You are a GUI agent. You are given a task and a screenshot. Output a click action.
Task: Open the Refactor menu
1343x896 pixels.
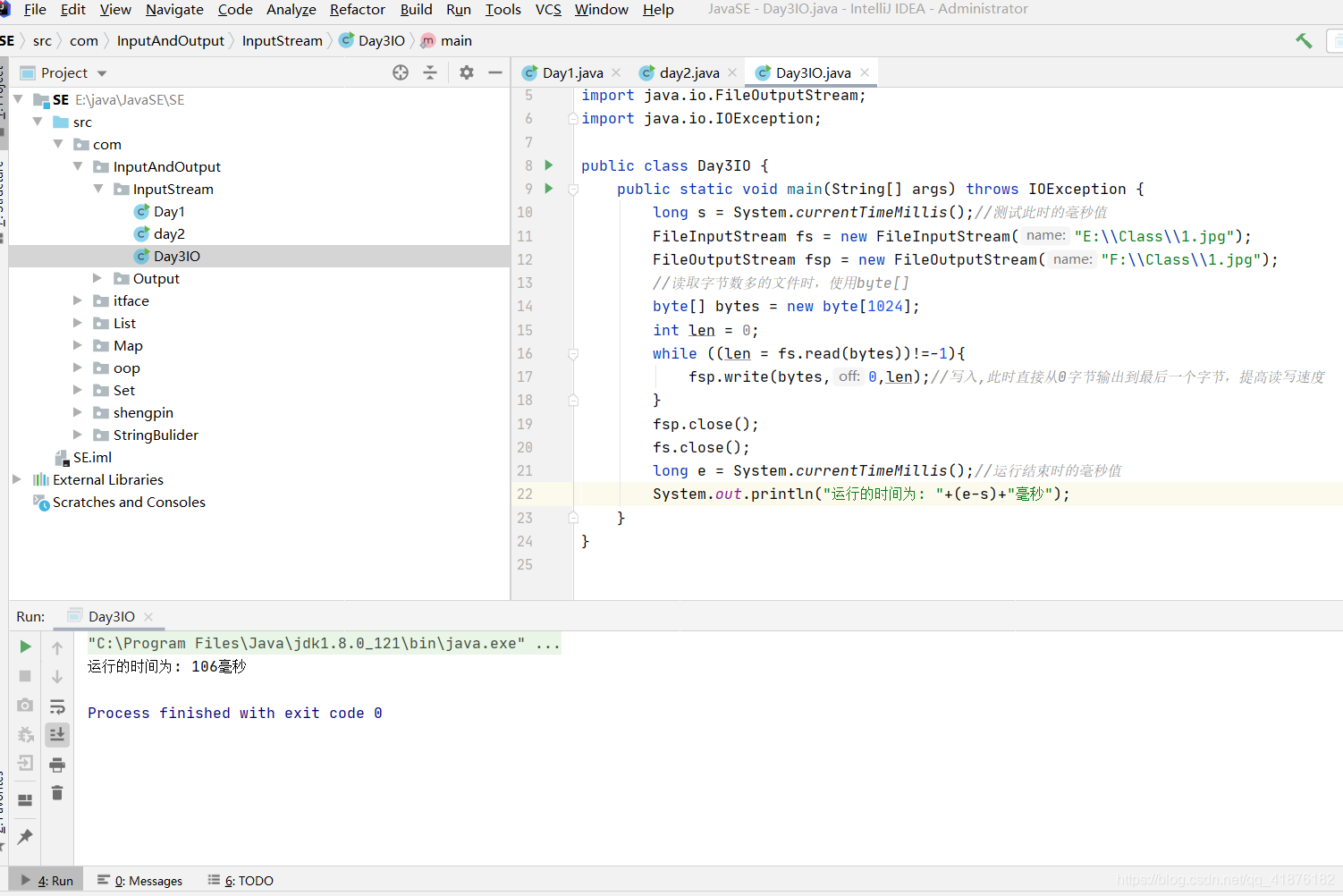tap(357, 9)
